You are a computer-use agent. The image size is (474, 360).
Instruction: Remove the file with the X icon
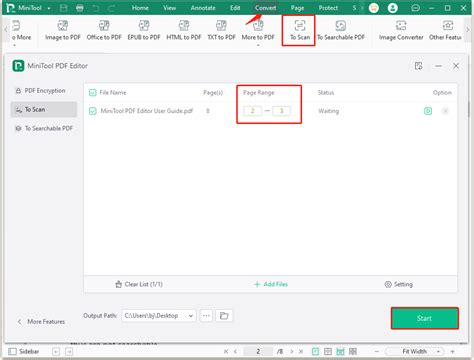tap(445, 111)
